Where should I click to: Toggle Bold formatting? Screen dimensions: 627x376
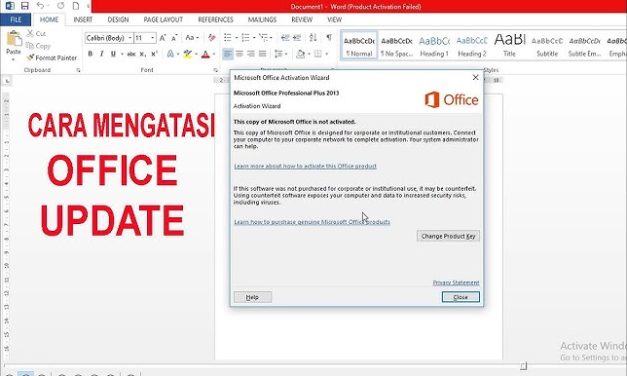(x=90, y=54)
